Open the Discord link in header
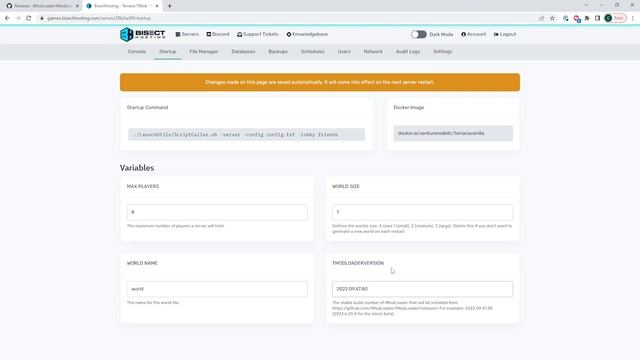This screenshot has width=640, height=360. 218,34
